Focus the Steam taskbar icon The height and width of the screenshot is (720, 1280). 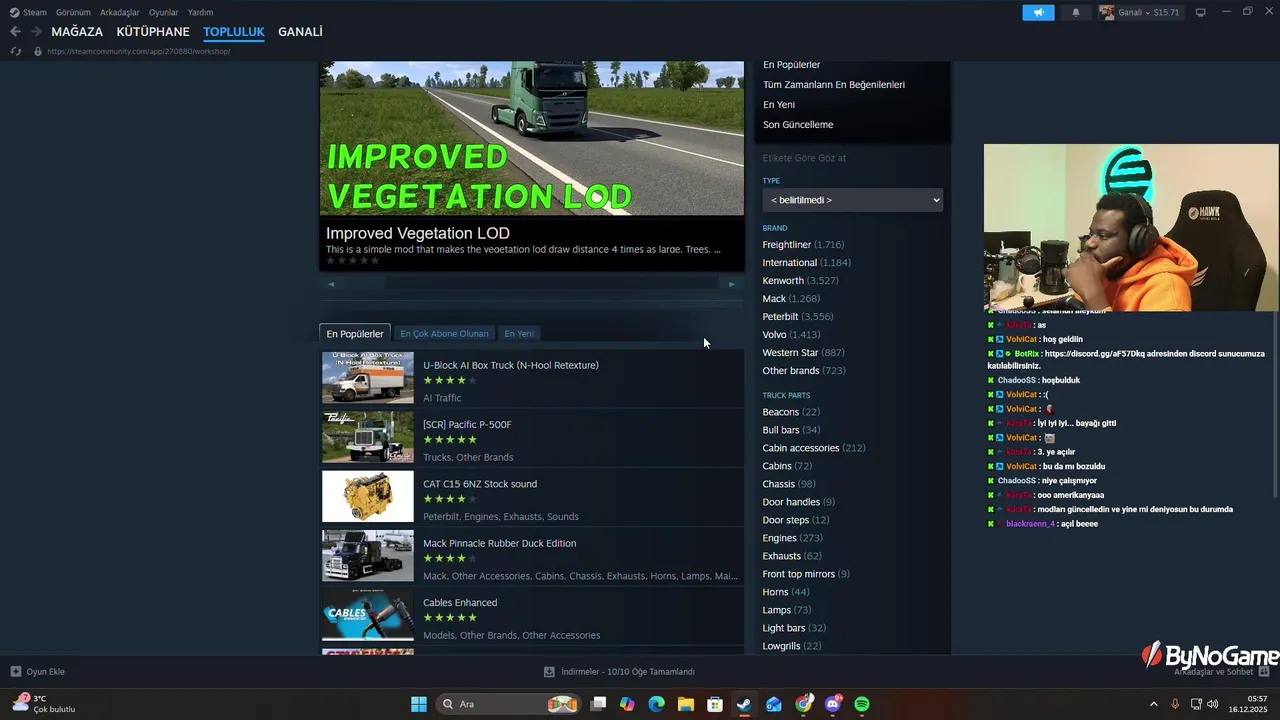744,704
